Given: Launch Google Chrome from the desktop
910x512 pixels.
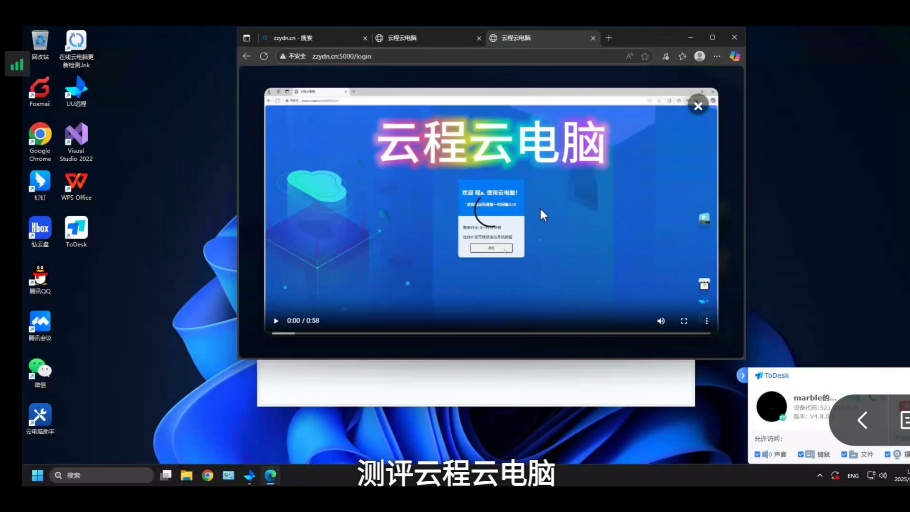Looking at the screenshot, I should [40, 142].
